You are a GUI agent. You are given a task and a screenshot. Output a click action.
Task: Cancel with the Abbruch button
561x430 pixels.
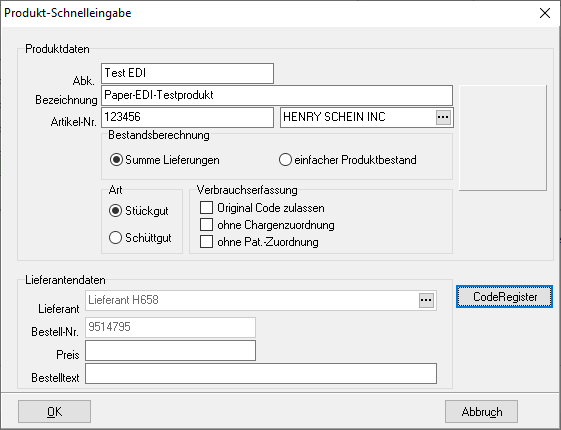[481, 411]
